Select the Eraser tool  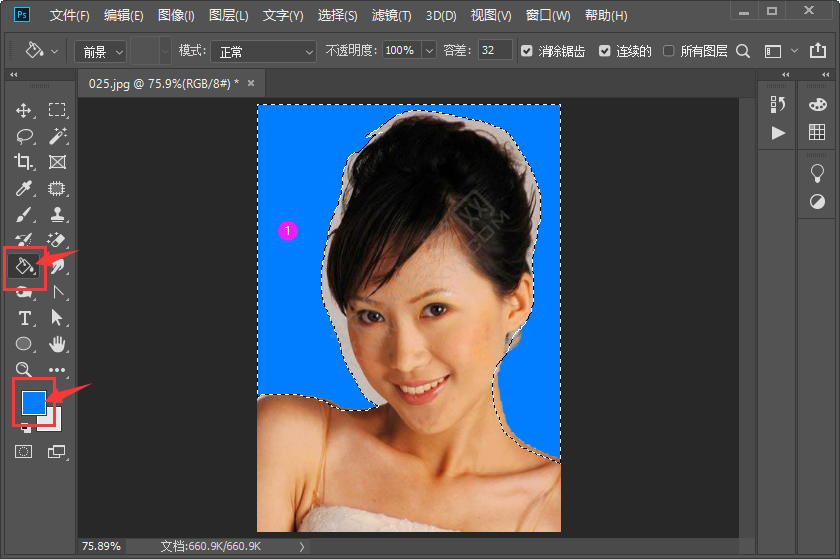[x=57, y=240]
